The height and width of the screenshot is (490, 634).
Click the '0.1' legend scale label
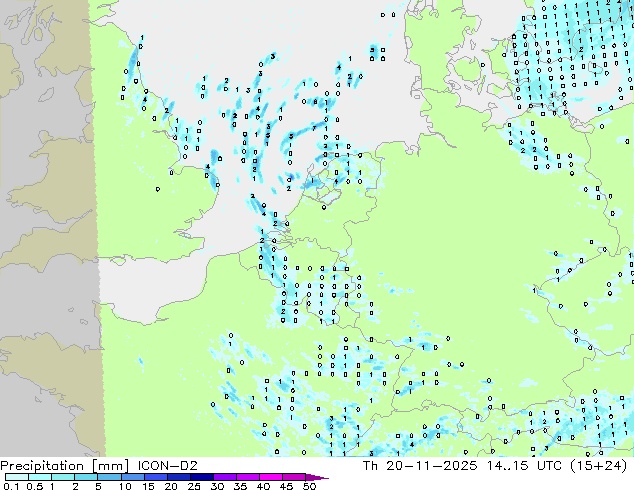[11, 486]
